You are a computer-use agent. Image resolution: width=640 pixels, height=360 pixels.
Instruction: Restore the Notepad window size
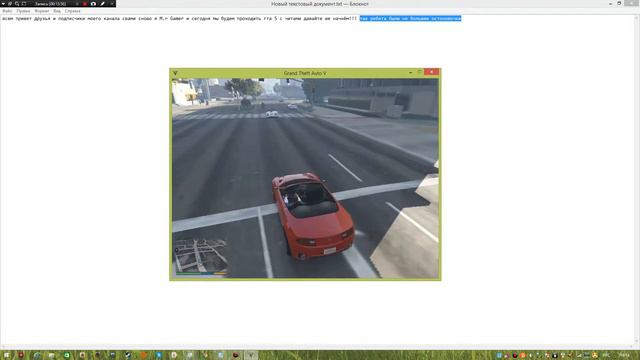coord(619,3)
